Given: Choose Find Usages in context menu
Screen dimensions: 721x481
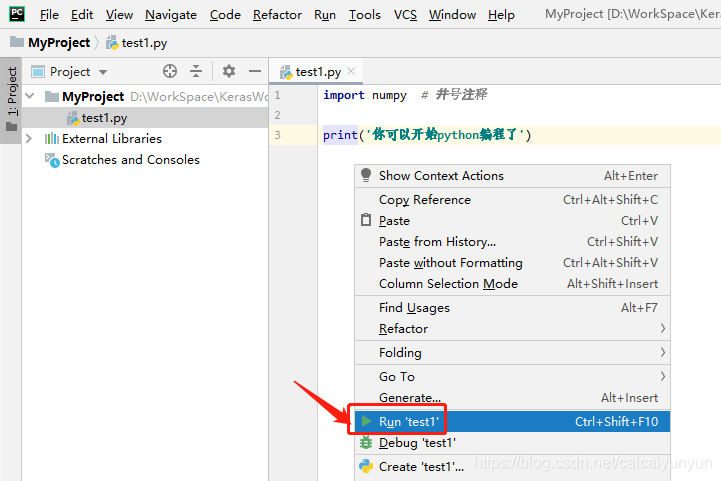Looking at the screenshot, I should coord(512,308).
